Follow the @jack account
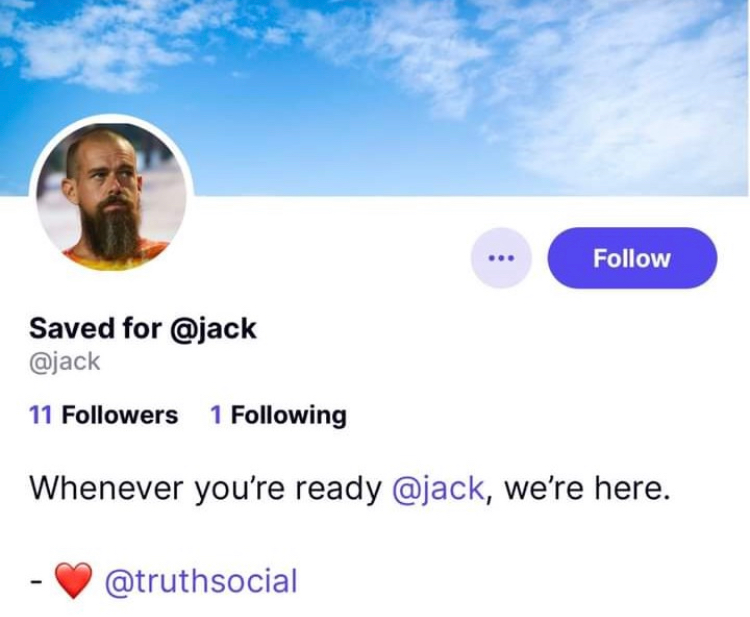750x617 pixels. pyautogui.click(x=632, y=258)
